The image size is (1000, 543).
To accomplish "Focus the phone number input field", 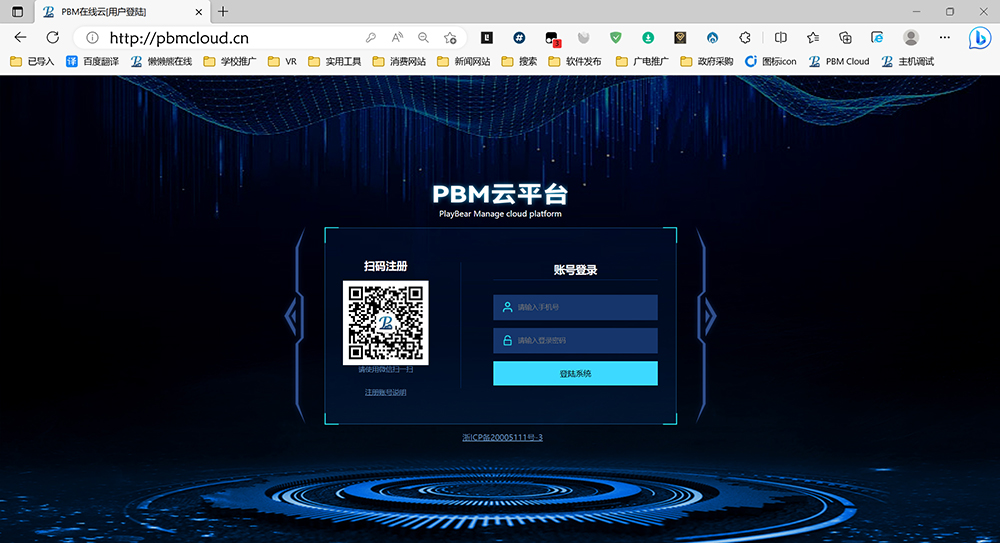I will (x=575, y=307).
